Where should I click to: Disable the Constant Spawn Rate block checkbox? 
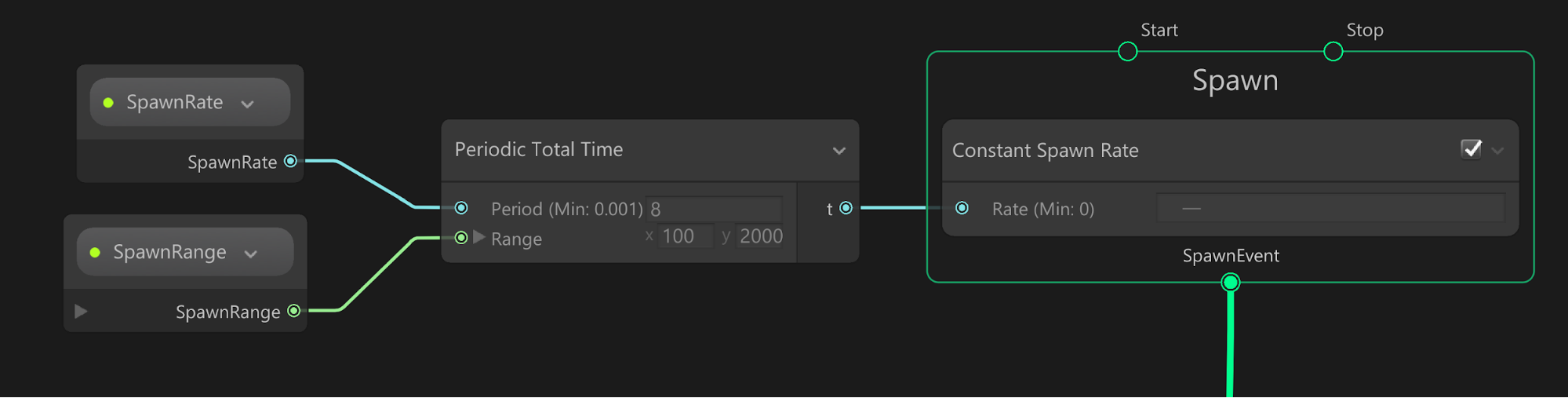coord(1471,149)
